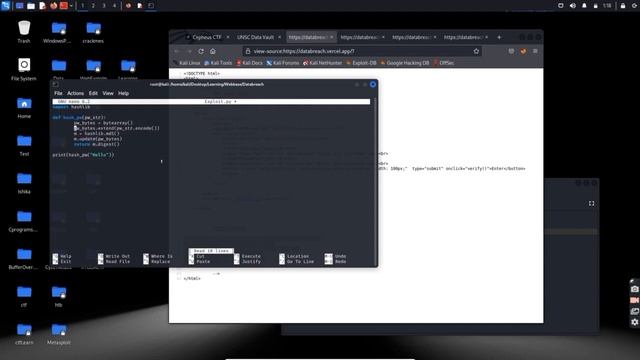Select the htb folder on the desktop
640x360 pixels.
(58, 296)
